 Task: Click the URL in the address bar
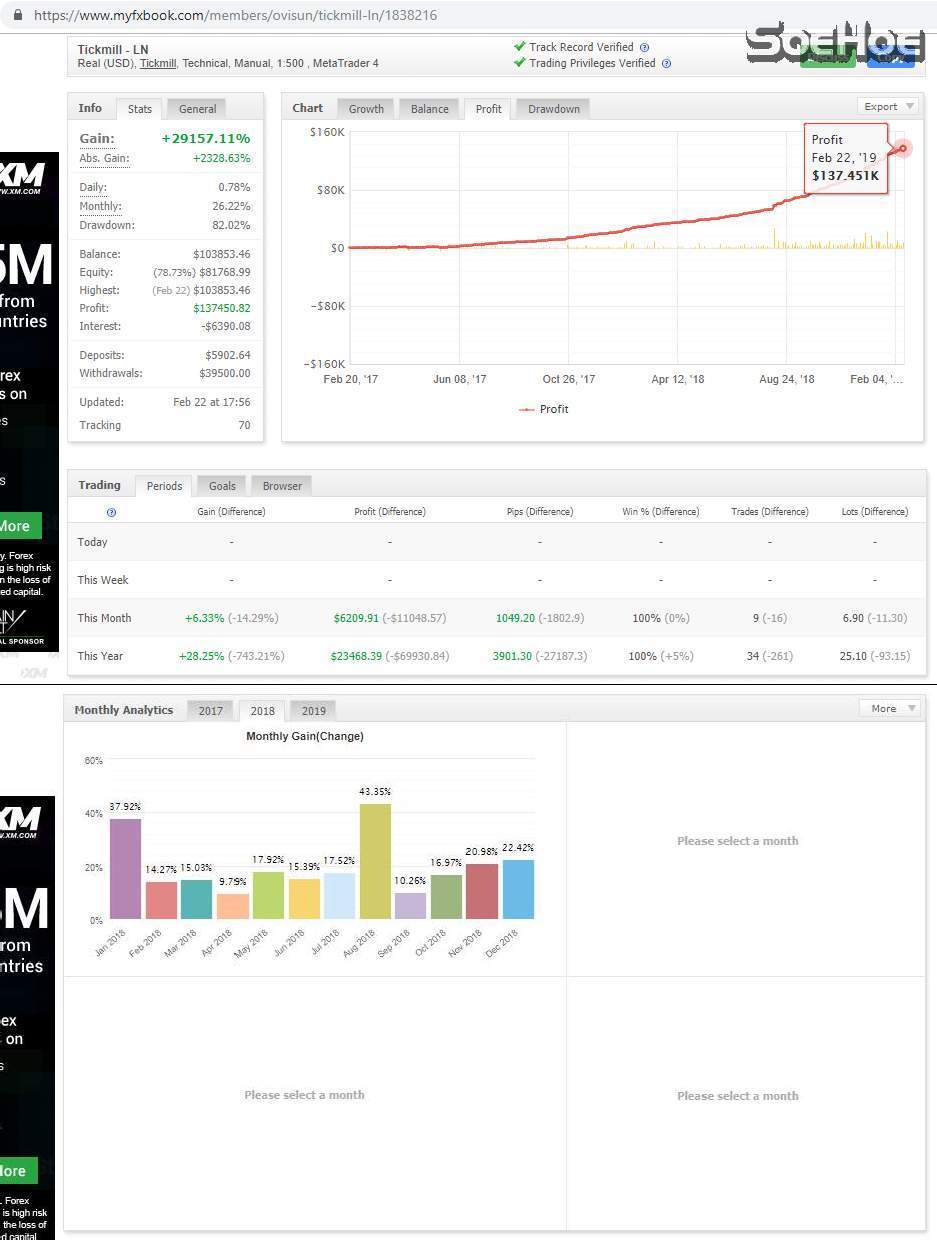coord(235,16)
